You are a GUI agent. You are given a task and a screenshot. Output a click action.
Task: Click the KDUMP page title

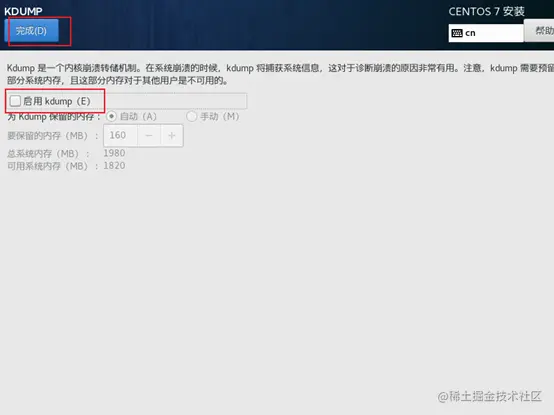pos(23,11)
